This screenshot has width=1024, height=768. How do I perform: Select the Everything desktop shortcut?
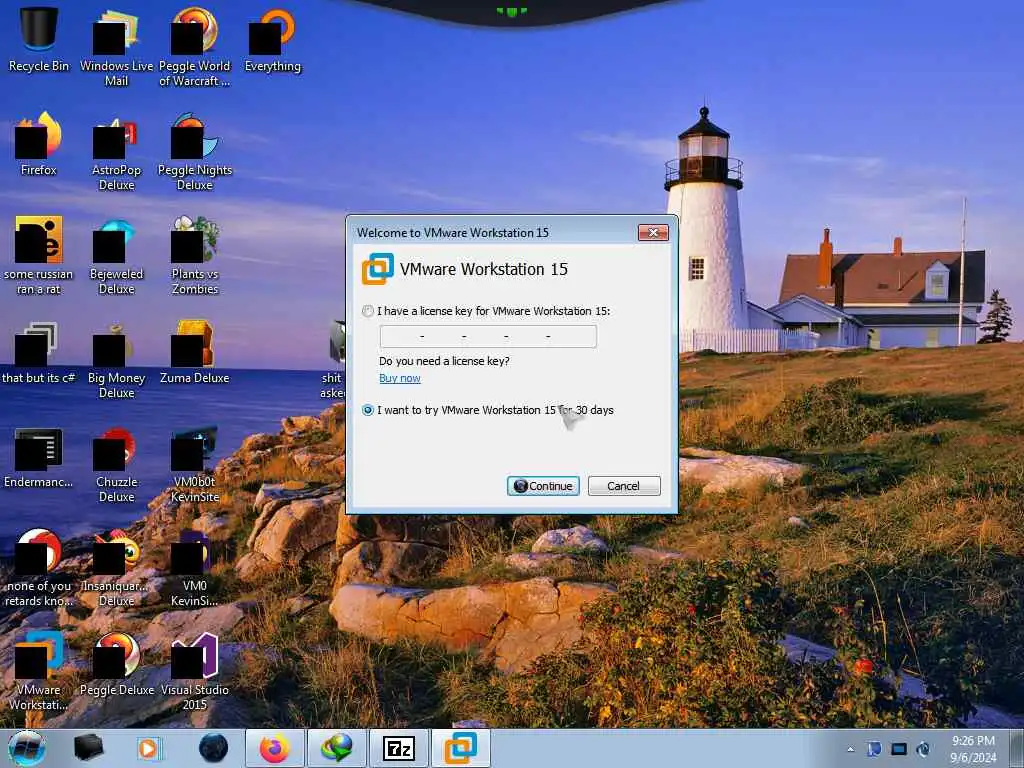click(x=273, y=39)
